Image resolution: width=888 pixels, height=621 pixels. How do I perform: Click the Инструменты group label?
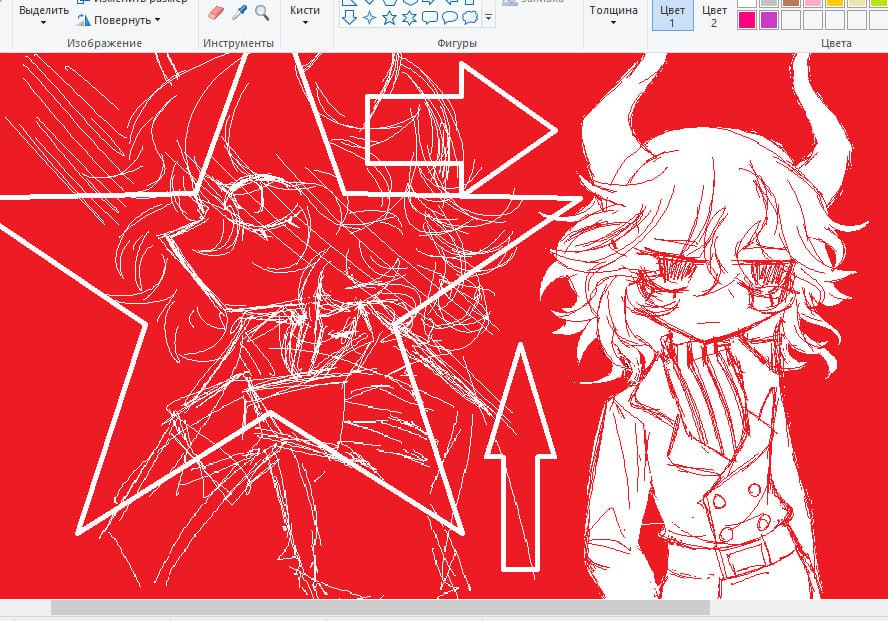click(x=238, y=43)
